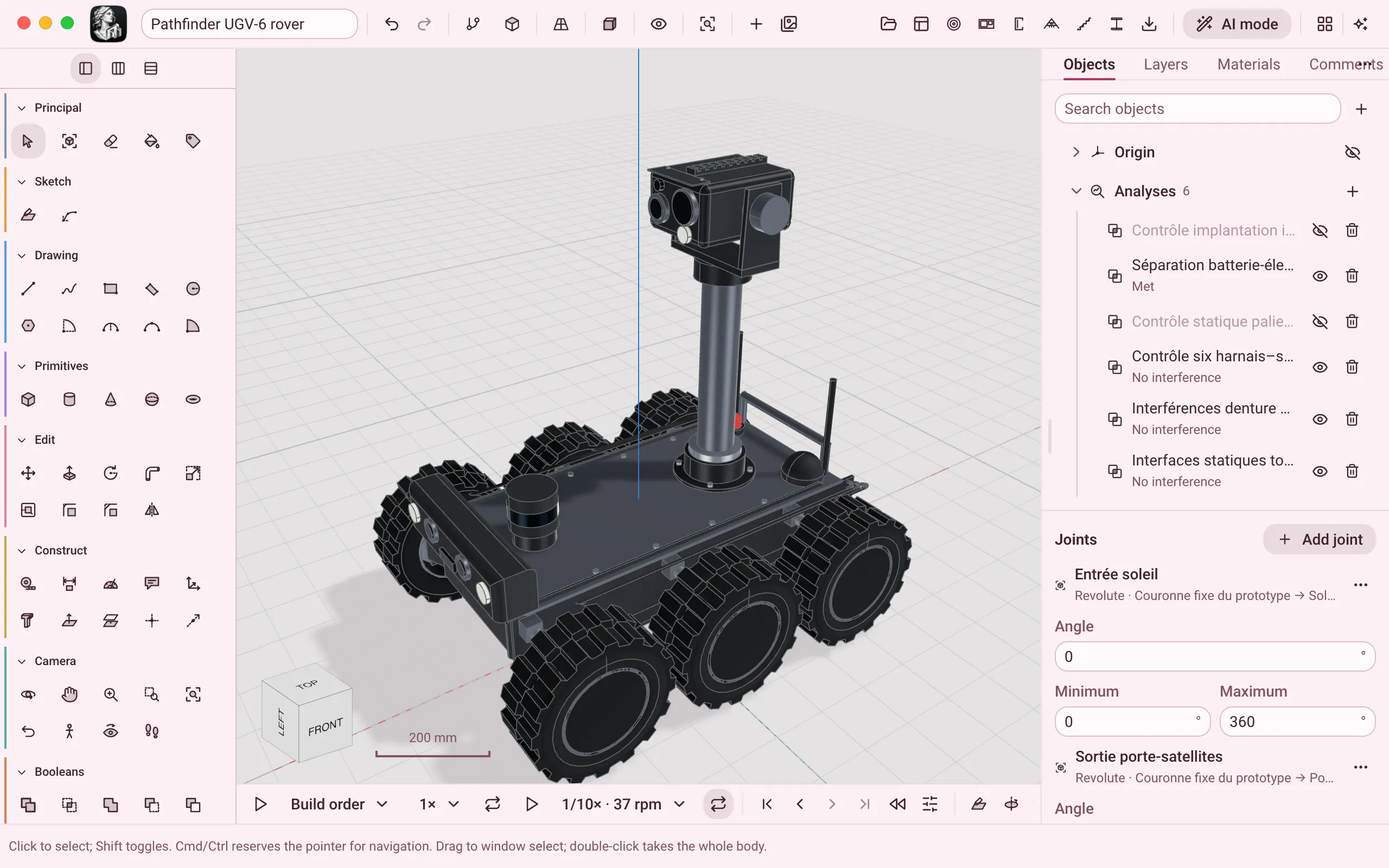Switch to the Materials tab
1389x868 pixels.
tap(1248, 65)
